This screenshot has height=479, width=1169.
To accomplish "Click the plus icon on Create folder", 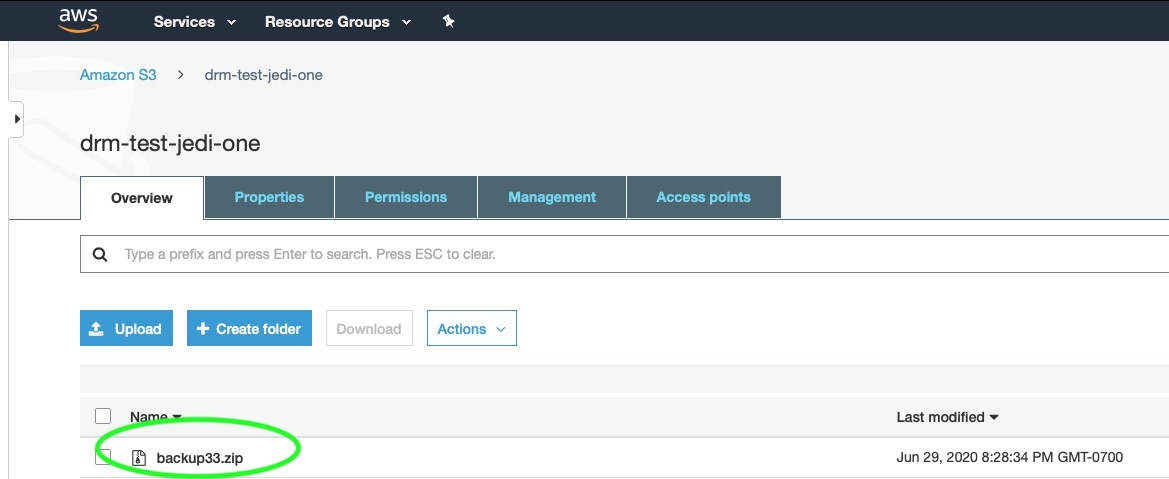I will [x=203, y=328].
